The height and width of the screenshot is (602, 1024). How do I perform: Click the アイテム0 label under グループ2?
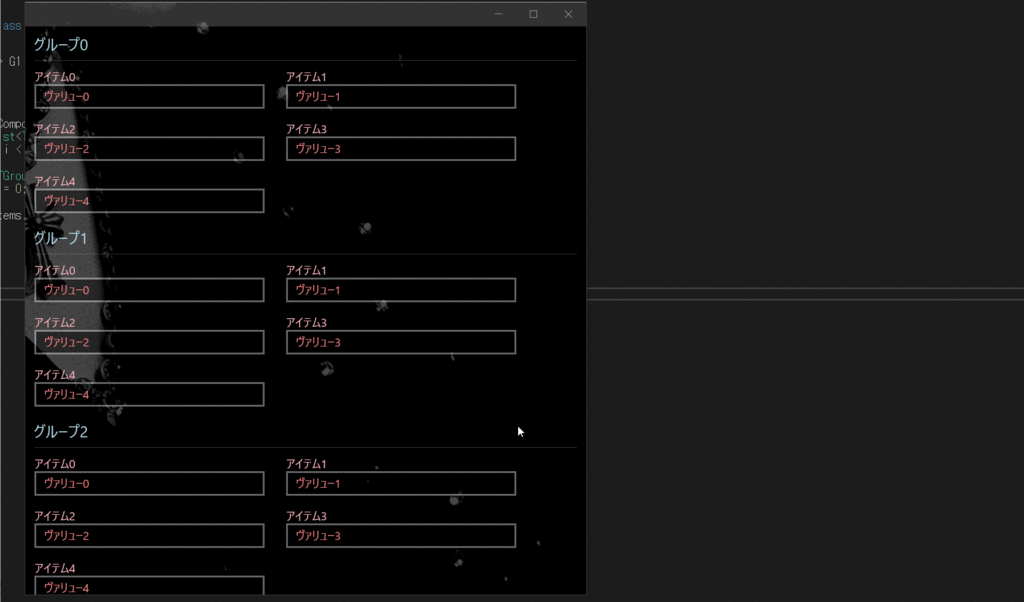55,464
